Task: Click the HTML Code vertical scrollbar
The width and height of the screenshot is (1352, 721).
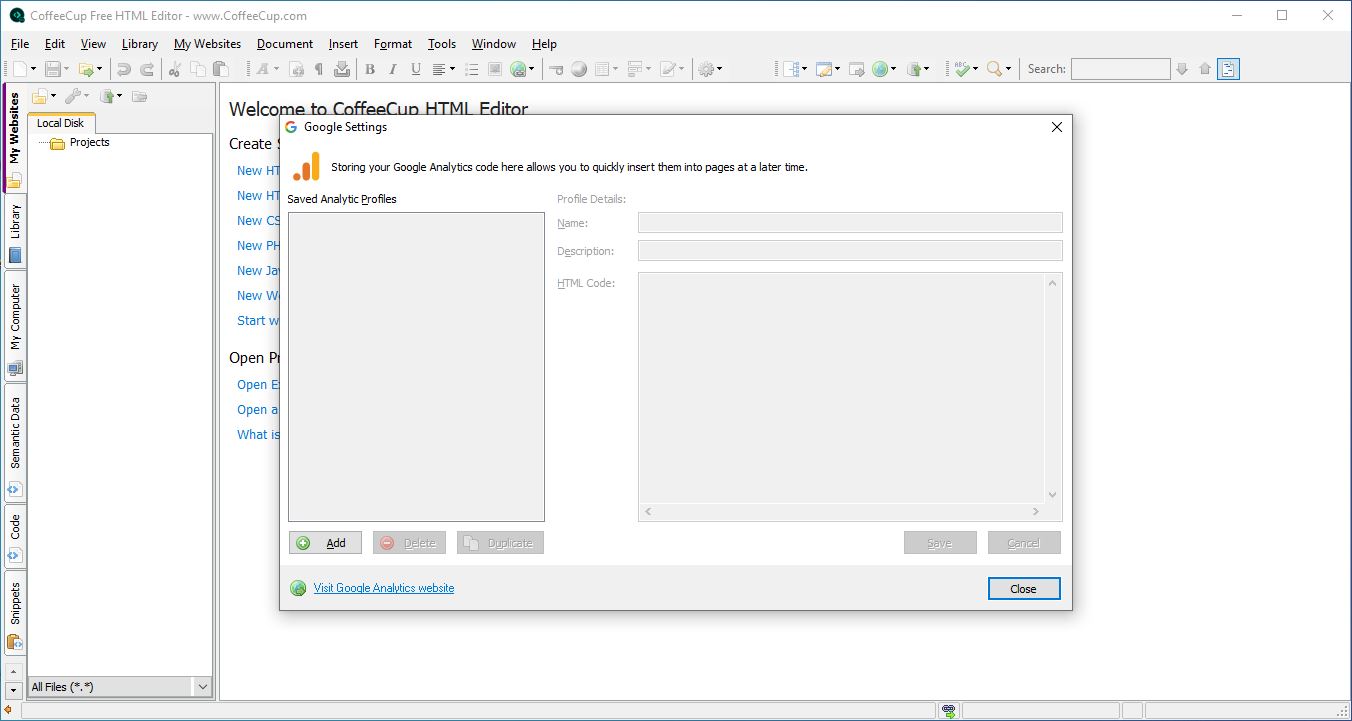Action: point(1052,388)
